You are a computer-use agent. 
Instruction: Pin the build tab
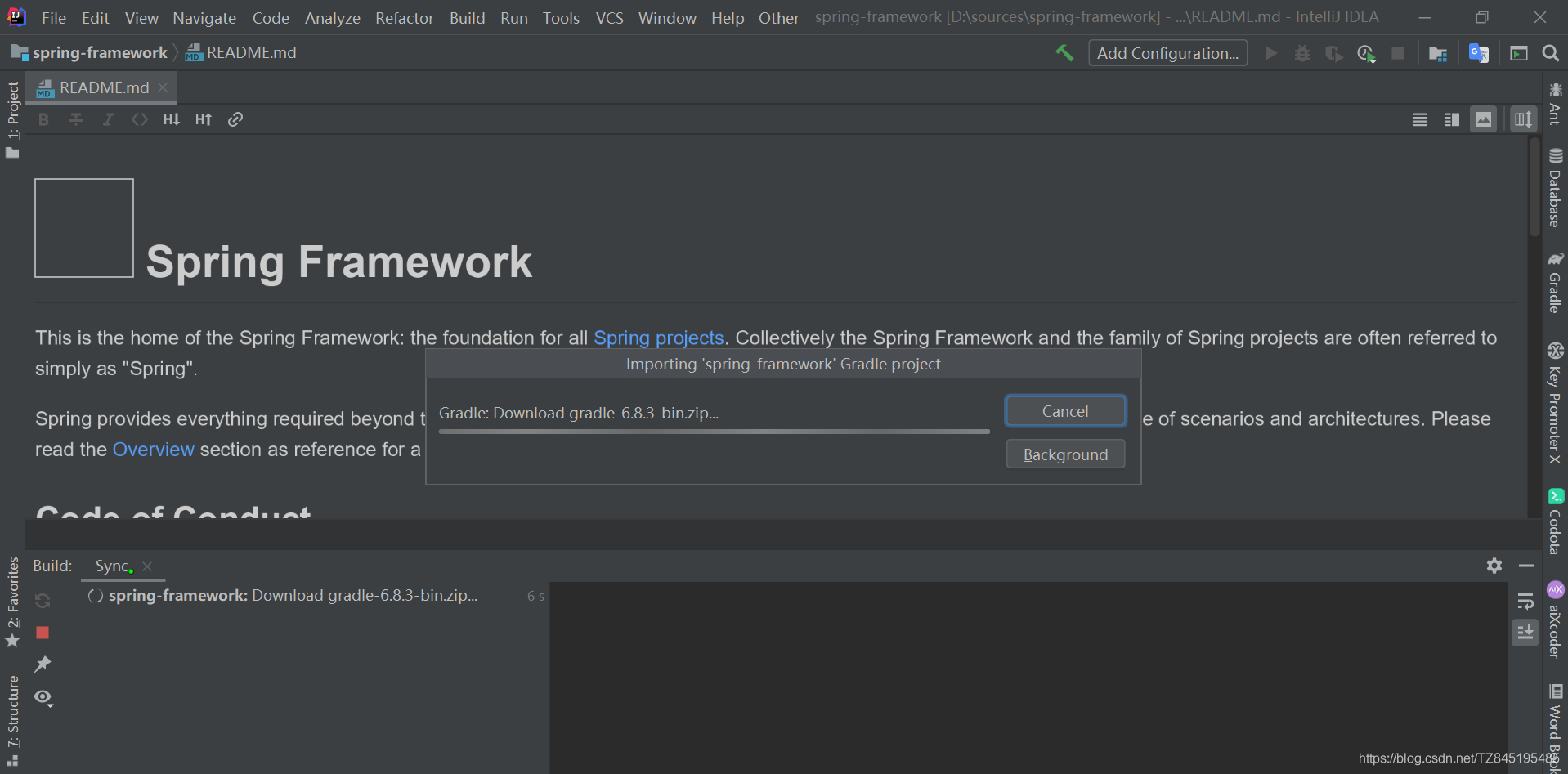(43, 664)
